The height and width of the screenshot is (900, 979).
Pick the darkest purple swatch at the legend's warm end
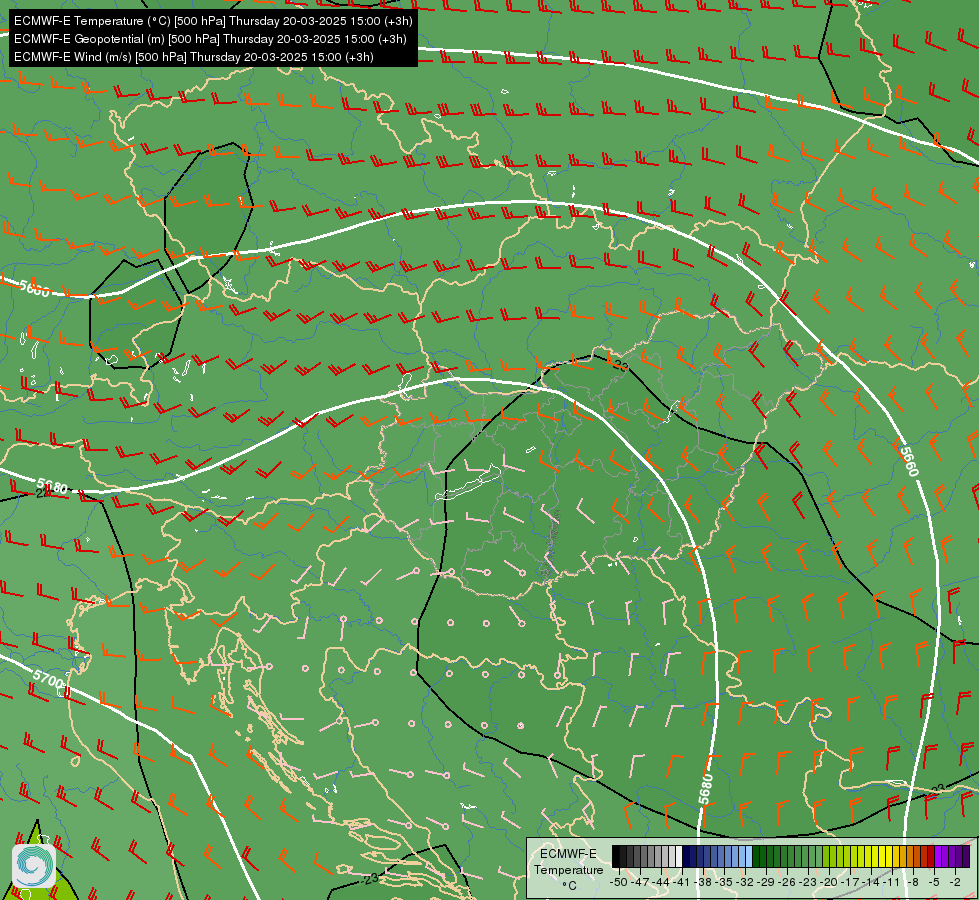(966, 856)
